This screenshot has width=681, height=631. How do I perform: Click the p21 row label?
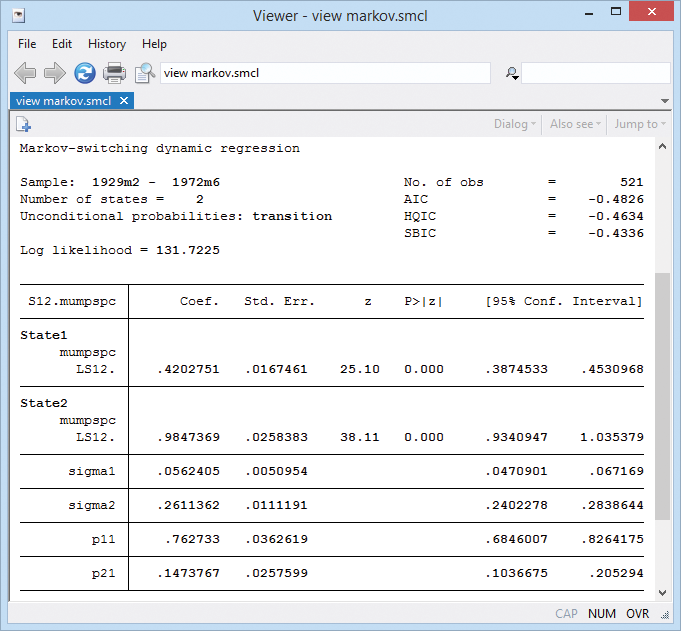click(x=103, y=574)
